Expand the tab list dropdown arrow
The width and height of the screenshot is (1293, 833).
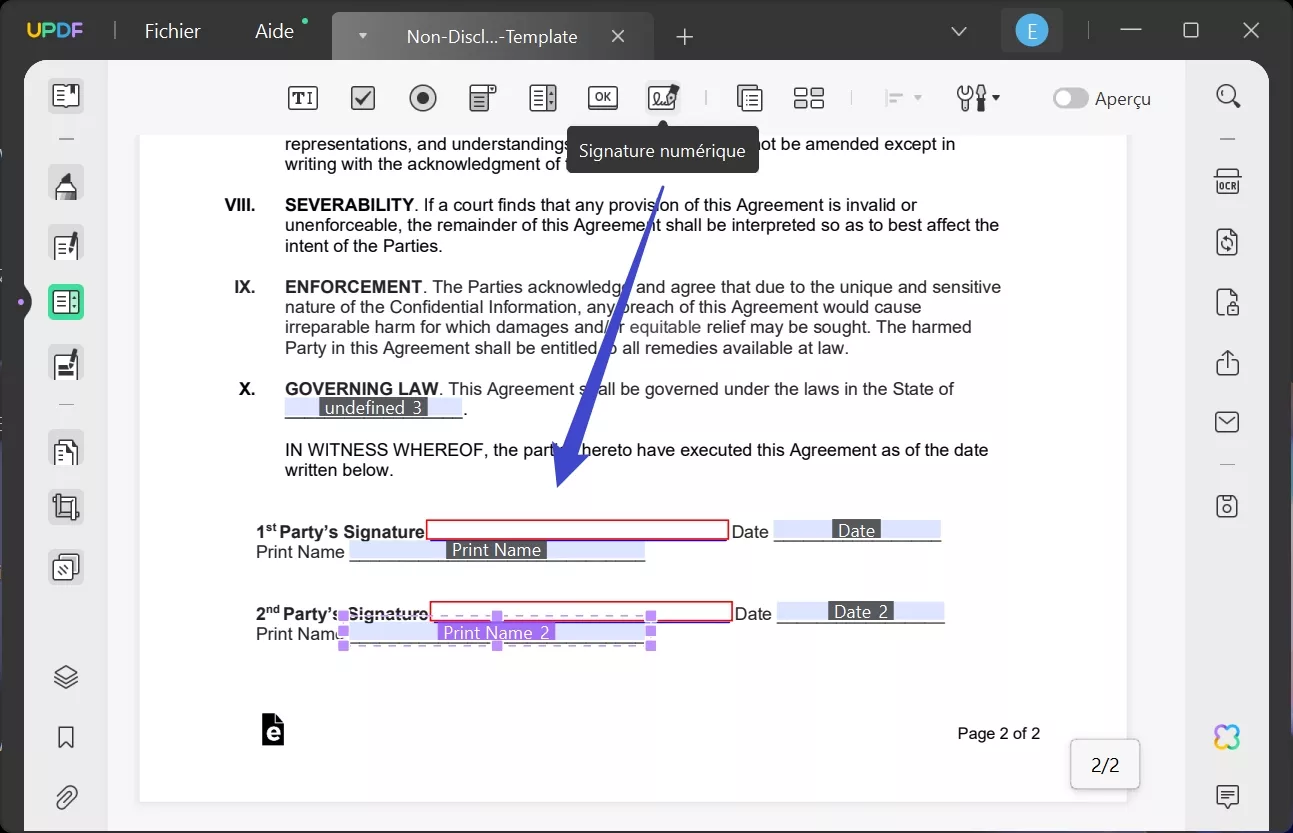pos(959,31)
